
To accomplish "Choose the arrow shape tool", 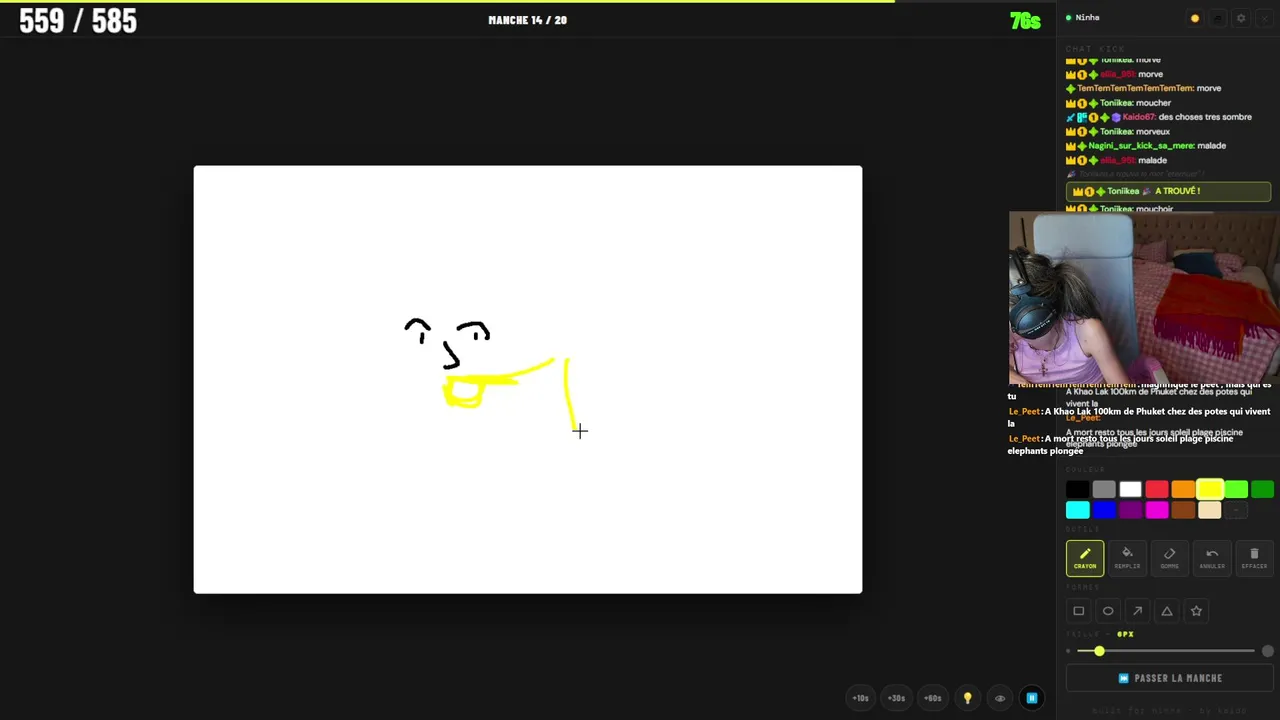I will 1137,611.
